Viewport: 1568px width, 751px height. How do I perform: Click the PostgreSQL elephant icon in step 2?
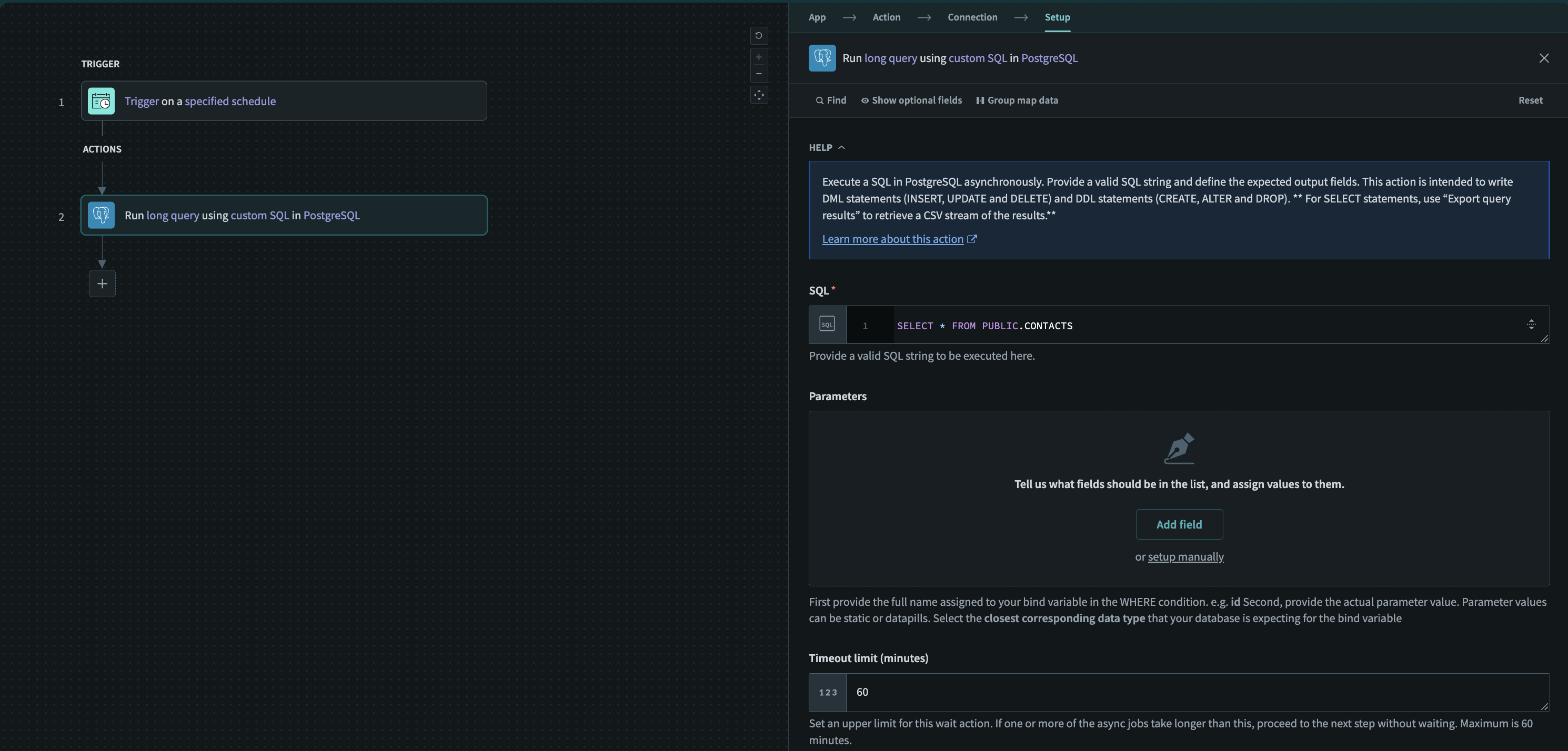click(101, 215)
